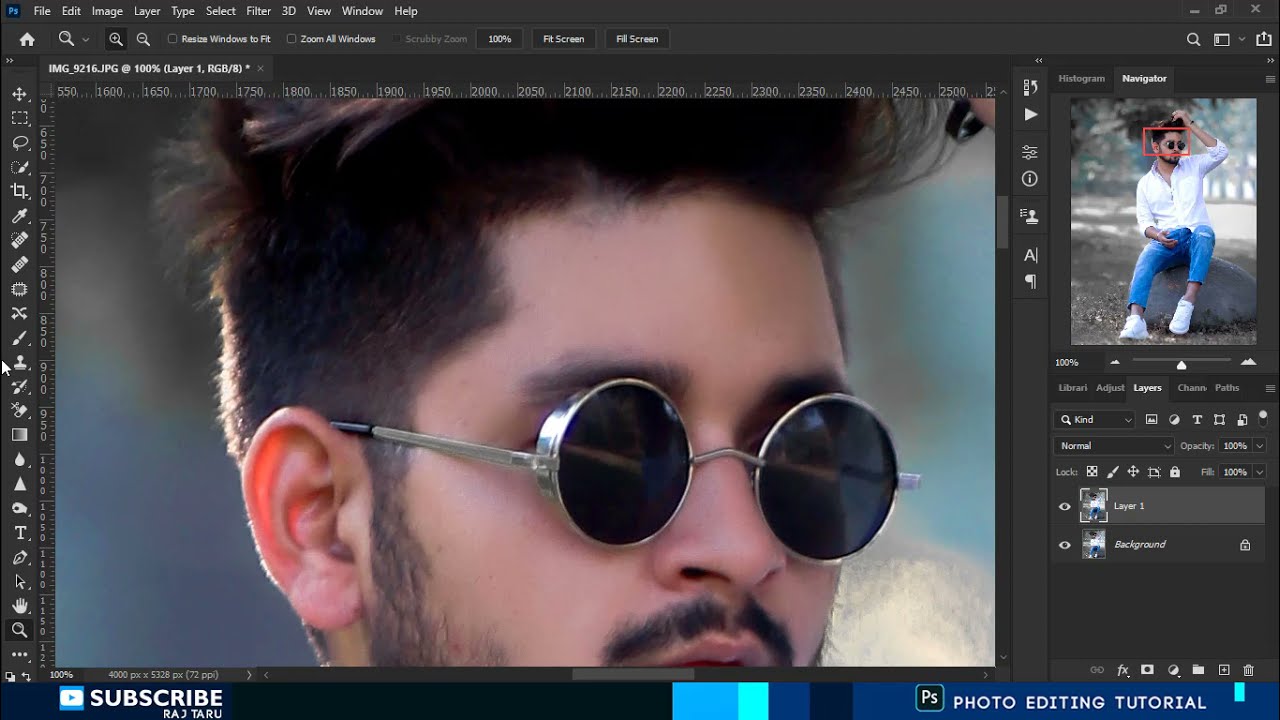Open the Character panel icon
The width and height of the screenshot is (1280, 720).
[1030, 255]
